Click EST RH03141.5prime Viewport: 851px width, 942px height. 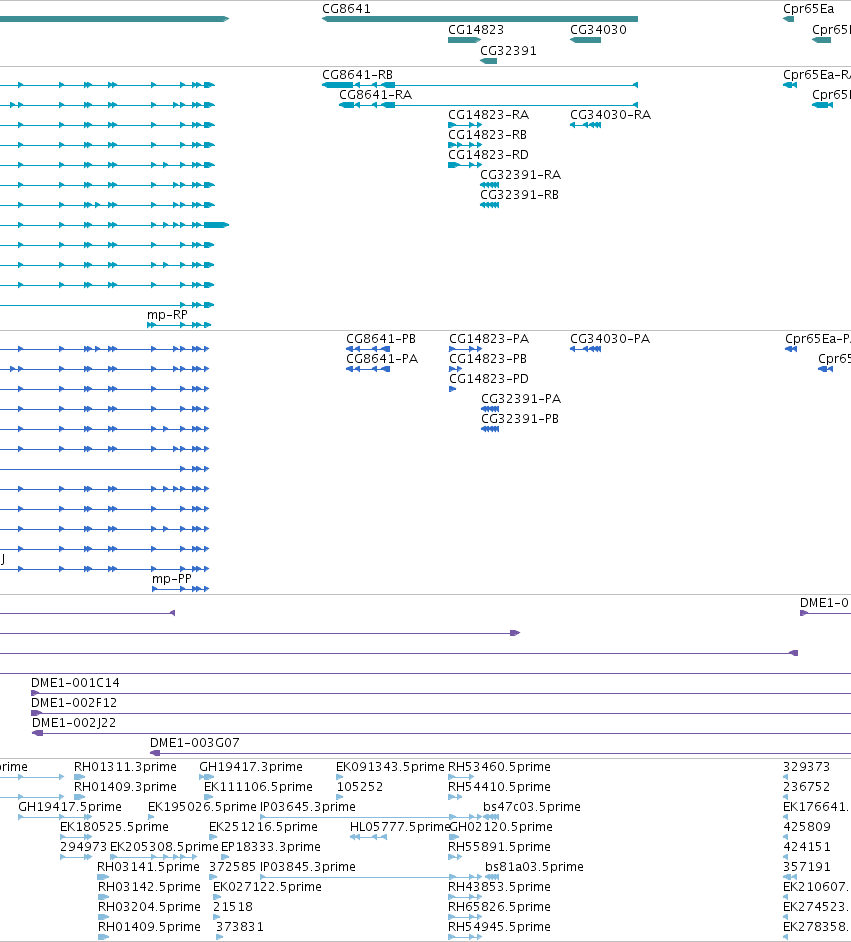coord(148,867)
